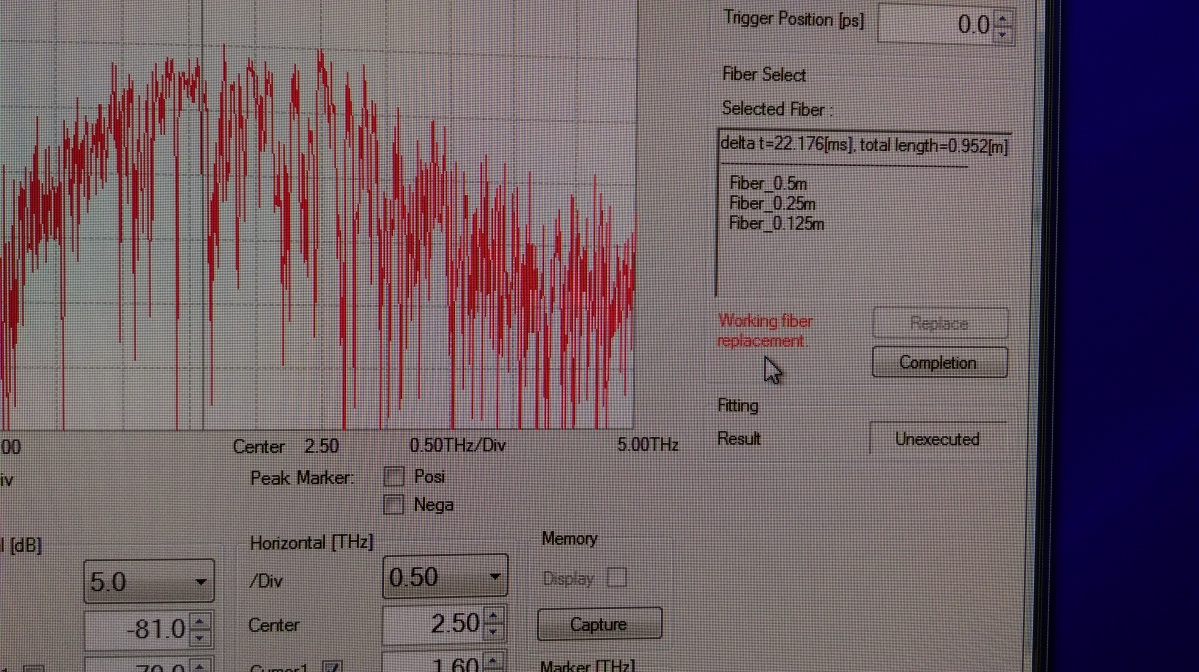This screenshot has width=1199, height=672.
Task: Increase the -81.0 vertical value
Action: tap(200, 621)
